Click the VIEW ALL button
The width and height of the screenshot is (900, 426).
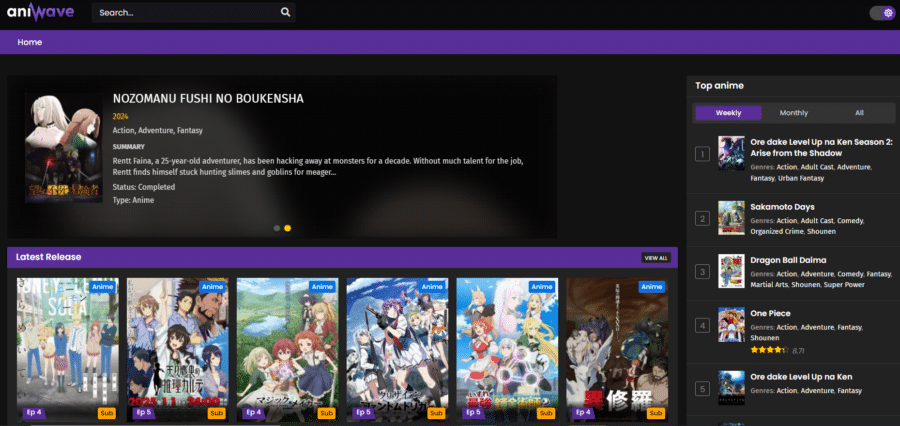pyautogui.click(x=656, y=258)
